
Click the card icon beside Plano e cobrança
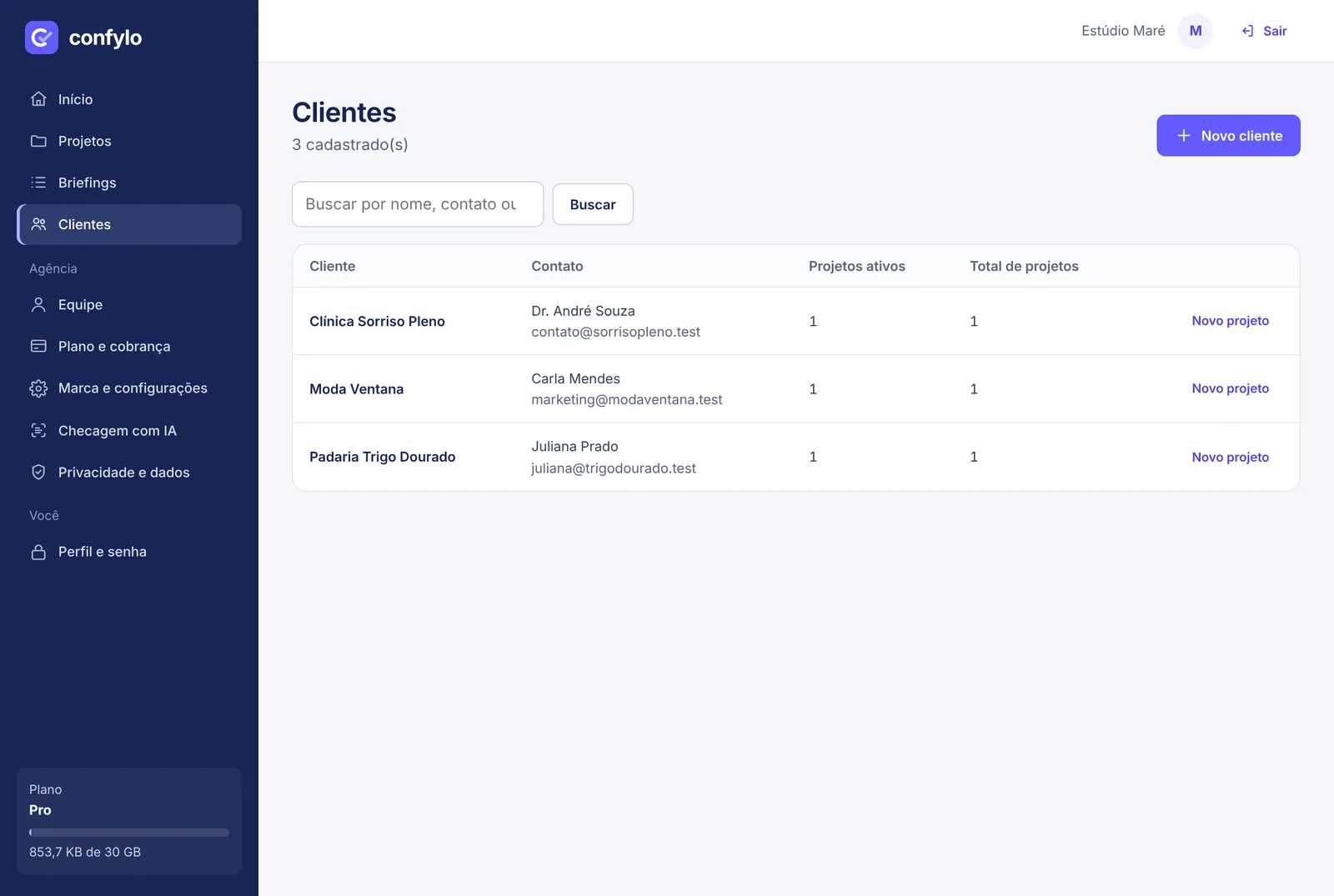point(38,346)
